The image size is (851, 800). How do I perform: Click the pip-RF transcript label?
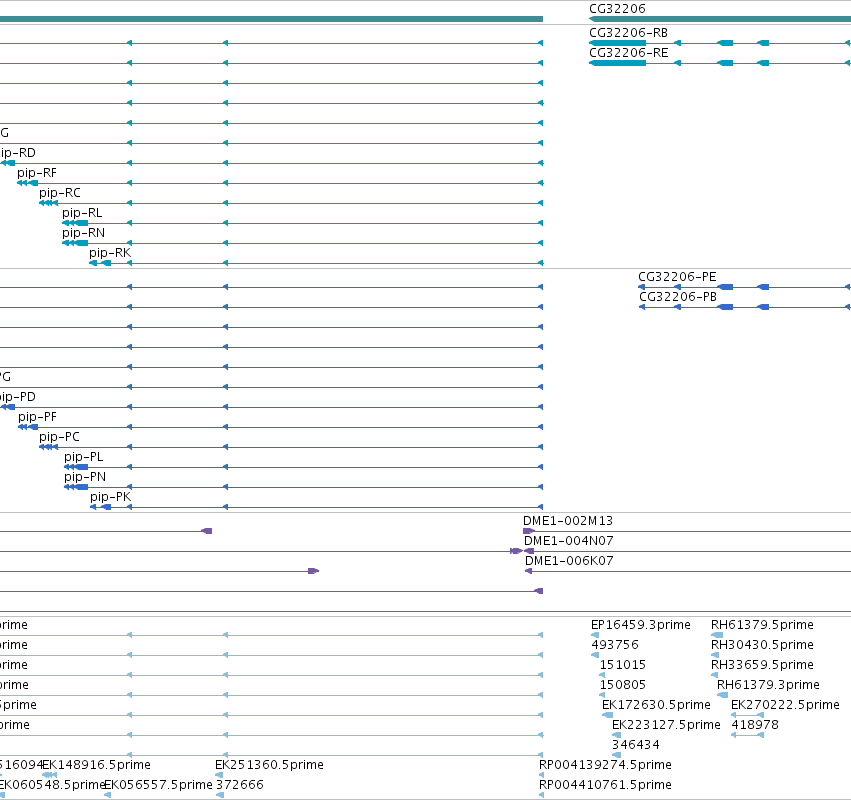[x=37, y=173]
